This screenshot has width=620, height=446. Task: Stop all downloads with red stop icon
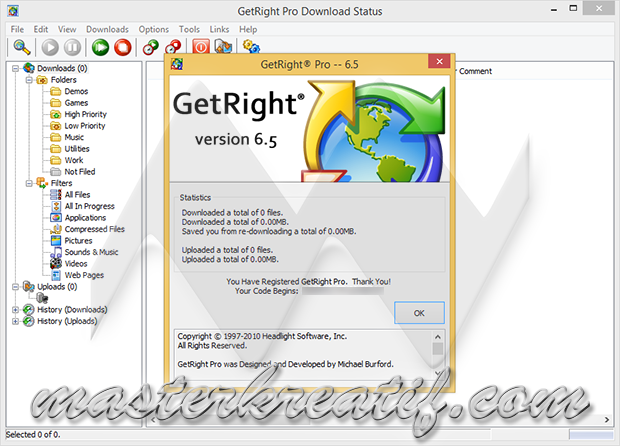coord(123,47)
